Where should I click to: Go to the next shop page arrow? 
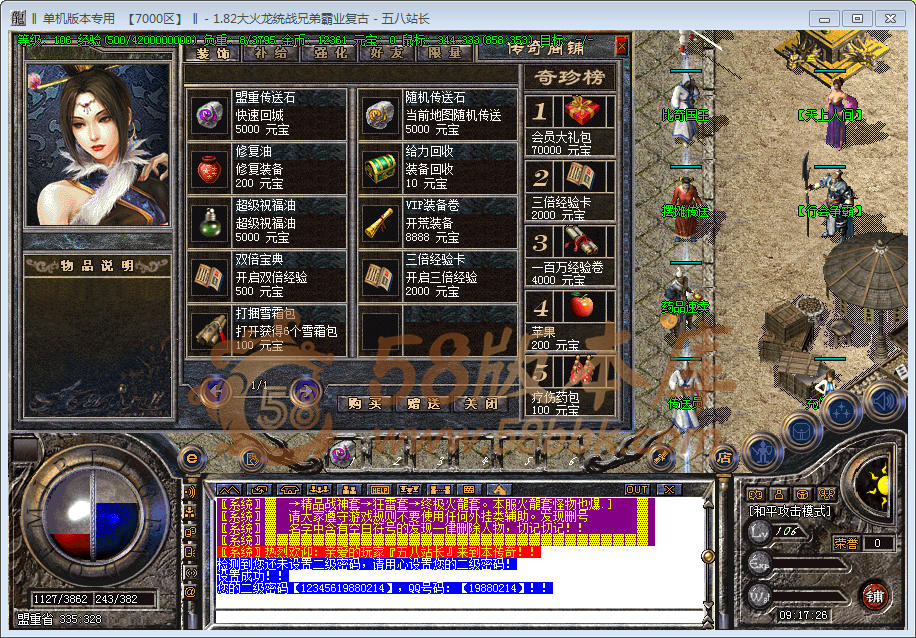(x=305, y=391)
